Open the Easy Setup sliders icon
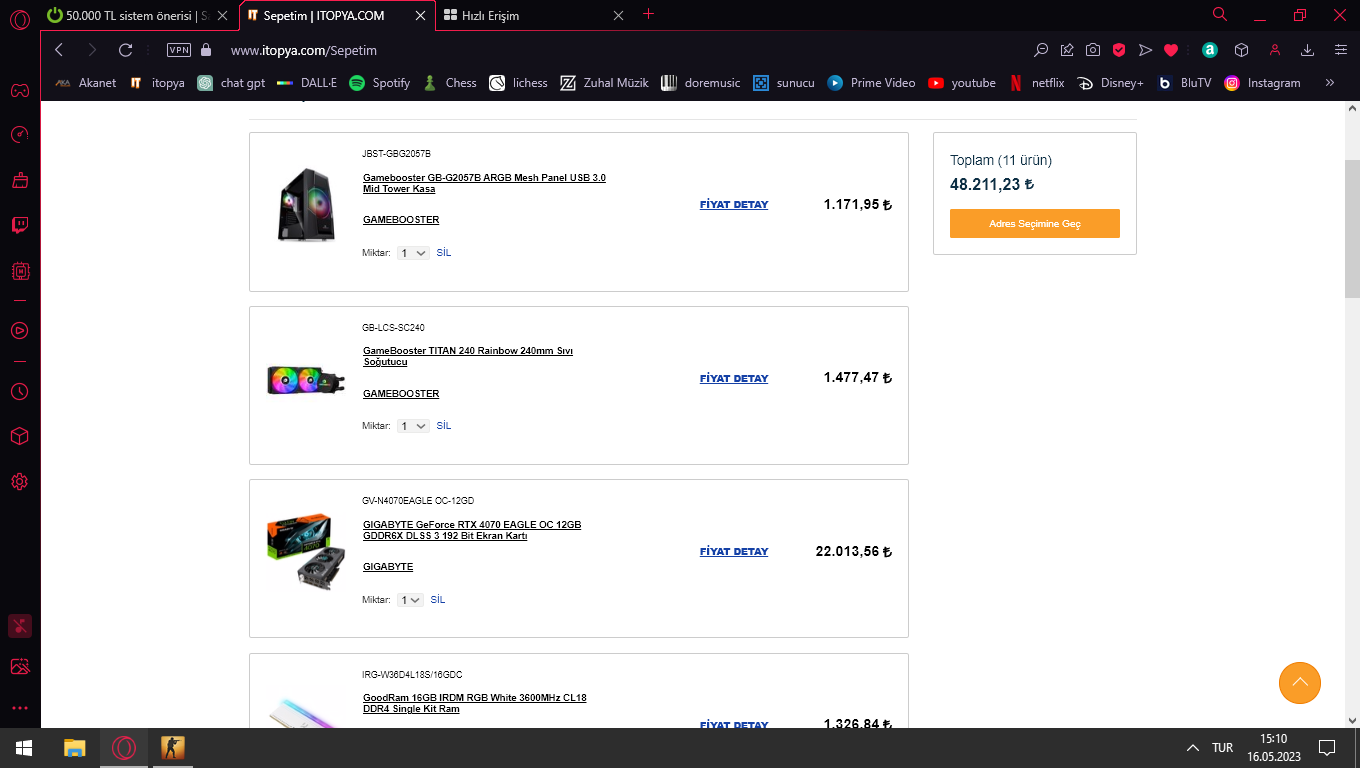The width and height of the screenshot is (1360, 768). coord(1340,50)
